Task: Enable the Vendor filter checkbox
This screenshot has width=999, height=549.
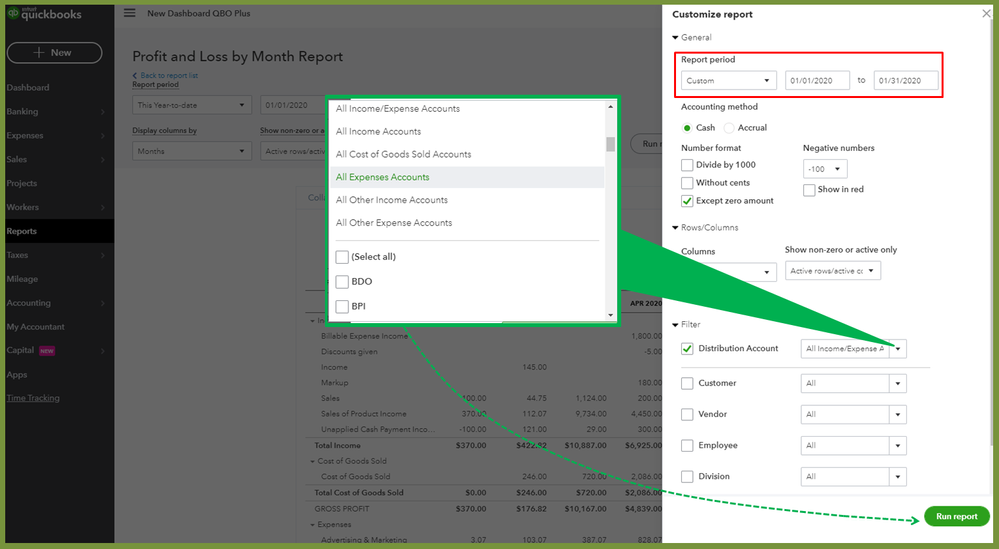Action: click(x=687, y=415)
